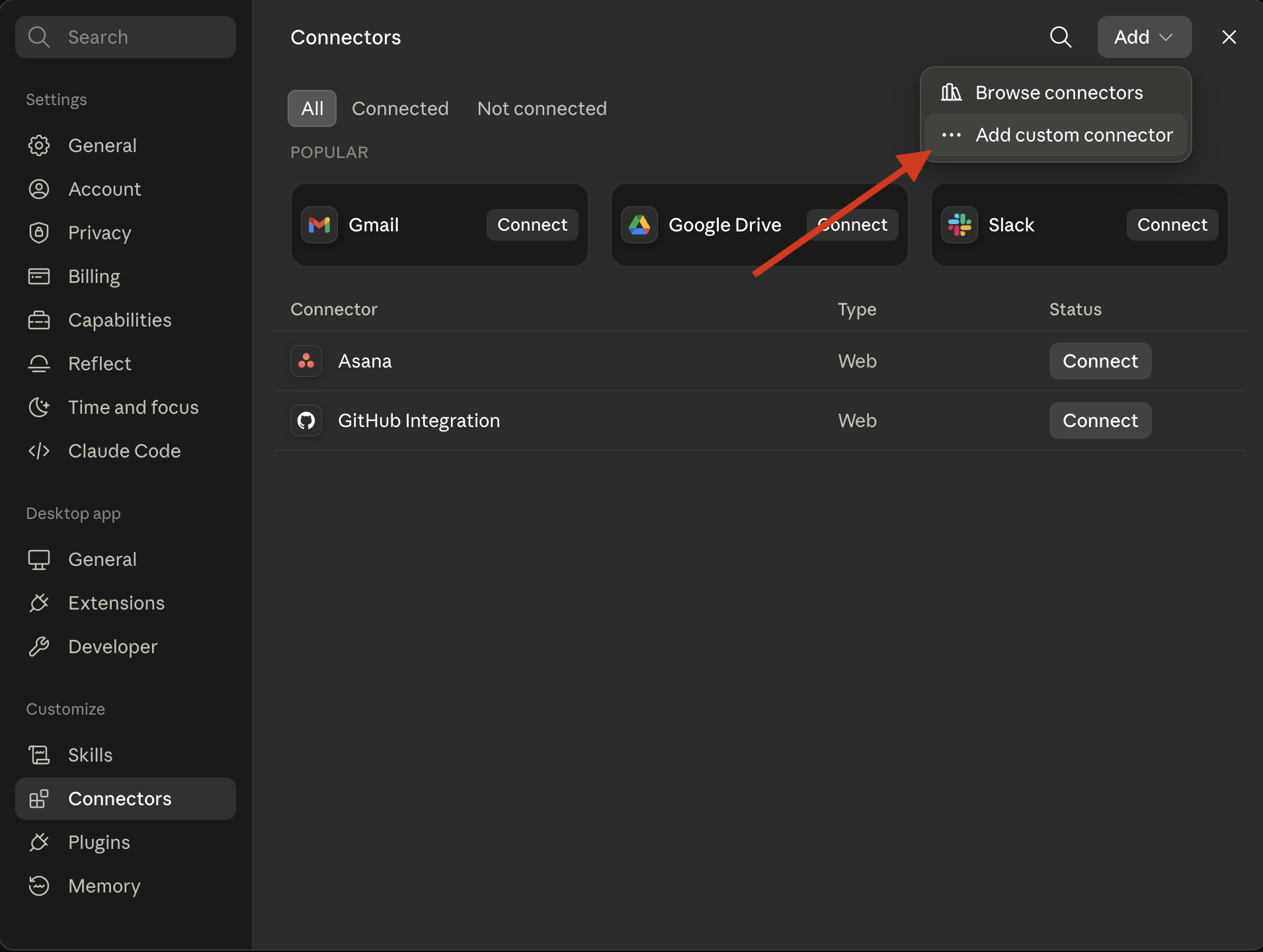1263x952 pixels.
Task: Click the Asana connector name
Action: tap(365, 361)
